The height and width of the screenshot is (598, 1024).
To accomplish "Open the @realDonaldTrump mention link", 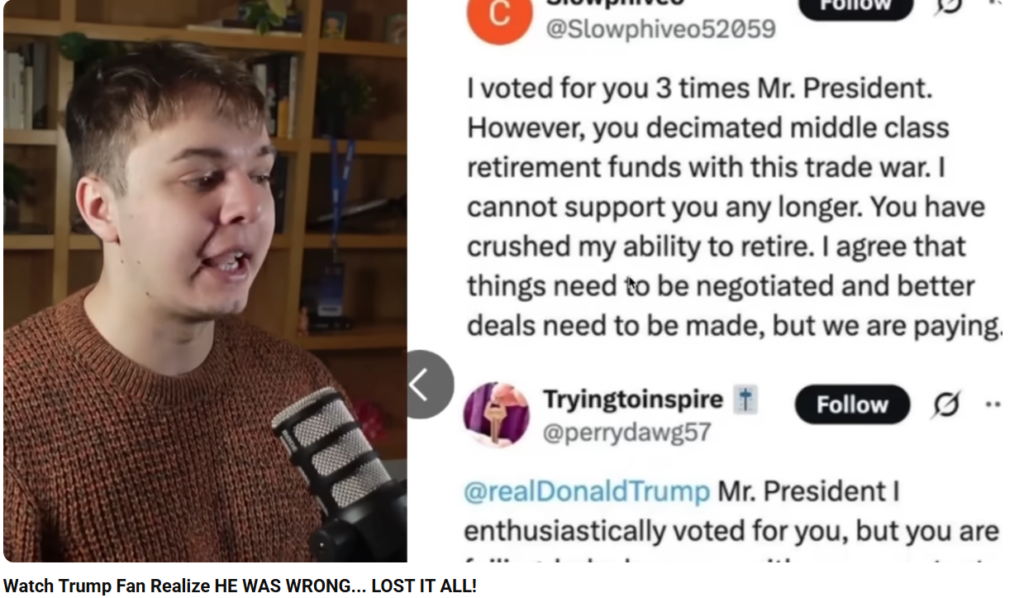I will [x=586, y=491].
